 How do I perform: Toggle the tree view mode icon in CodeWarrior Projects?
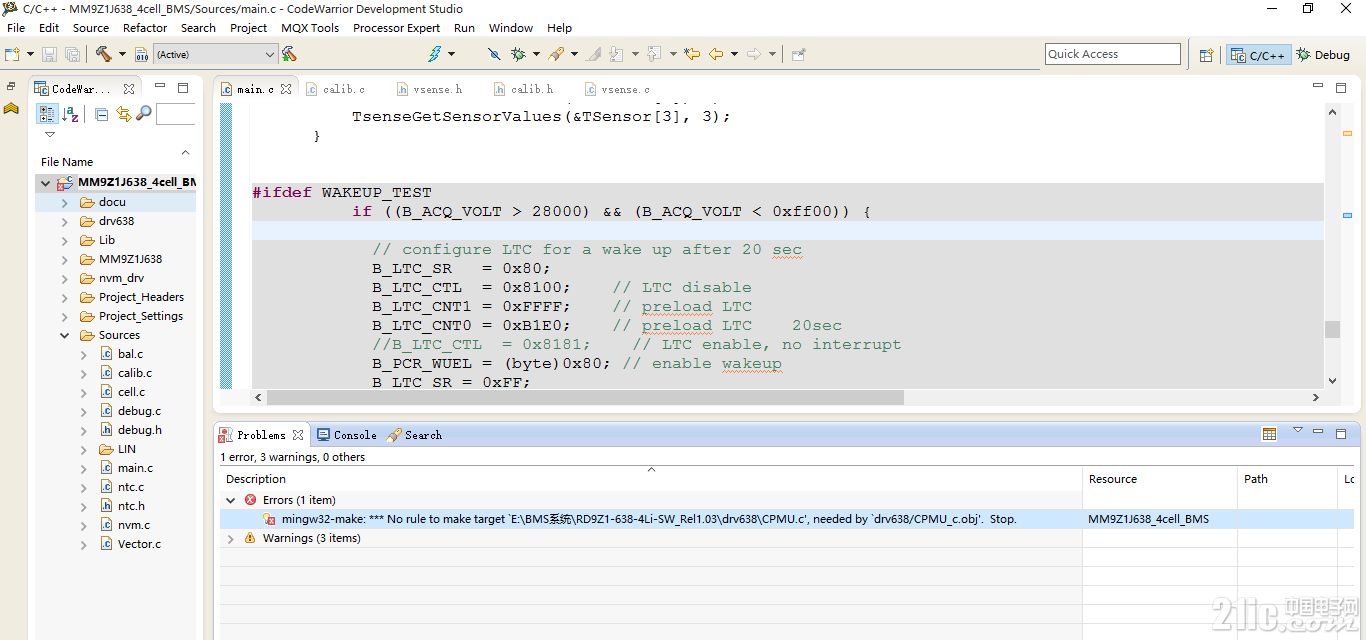click(46, 114)
